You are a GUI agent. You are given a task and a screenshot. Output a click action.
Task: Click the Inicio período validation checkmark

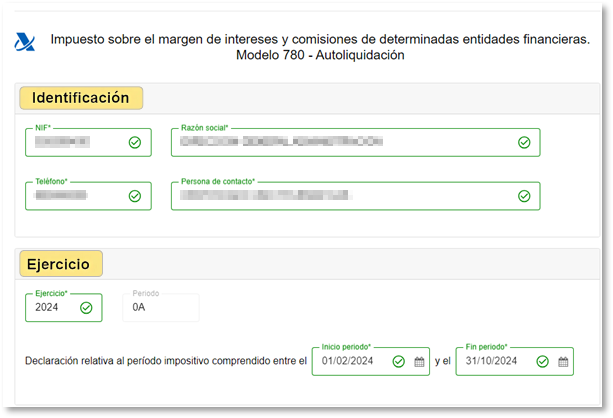coord(399,362)
